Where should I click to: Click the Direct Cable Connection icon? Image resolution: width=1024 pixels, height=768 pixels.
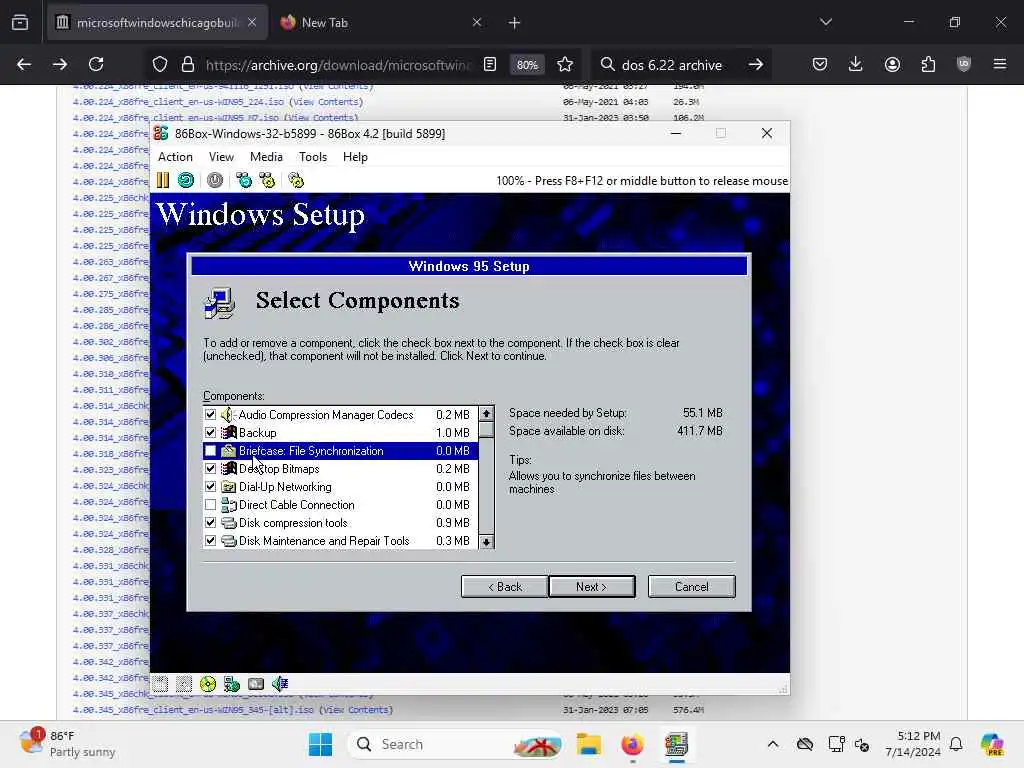pyautogui.click(x=228, y=505)
